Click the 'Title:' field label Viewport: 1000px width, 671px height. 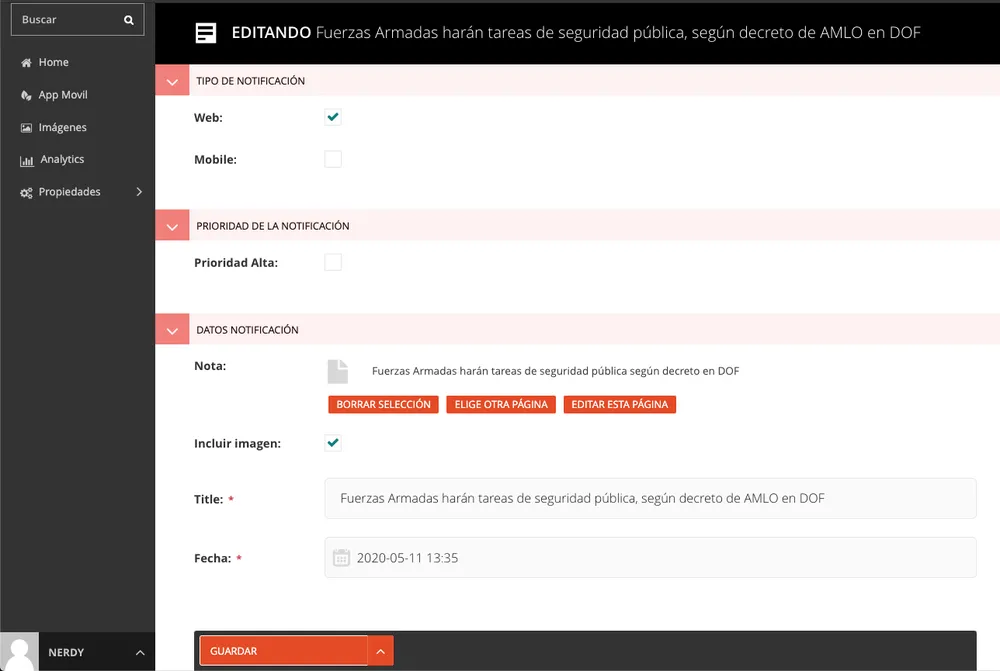[209, 499]
